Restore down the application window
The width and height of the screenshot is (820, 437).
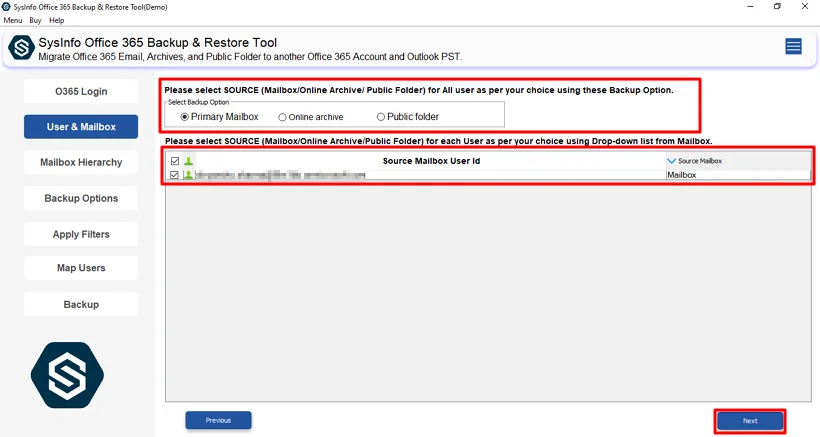point(777,7)
